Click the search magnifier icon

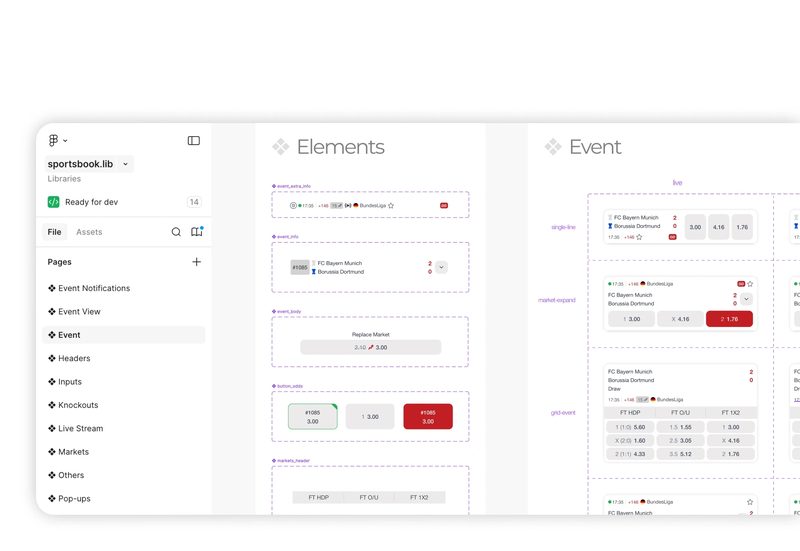coord(176,232)
